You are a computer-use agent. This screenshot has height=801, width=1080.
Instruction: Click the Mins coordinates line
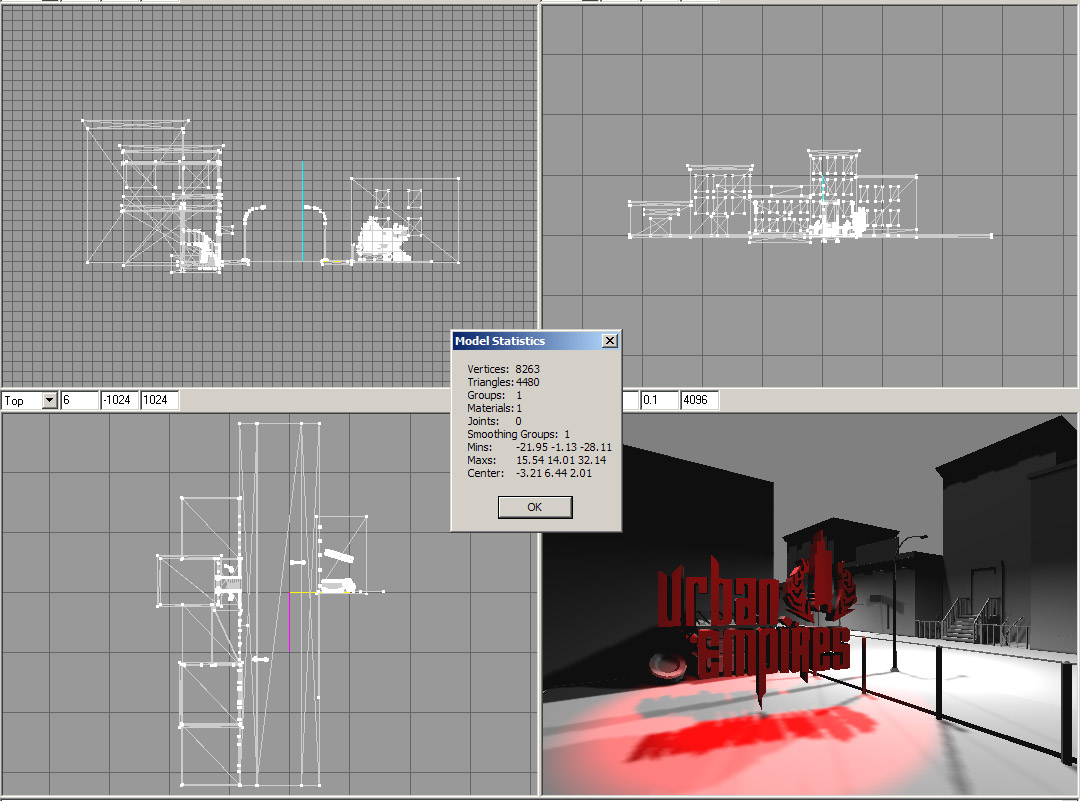click(x=539, y=448)
